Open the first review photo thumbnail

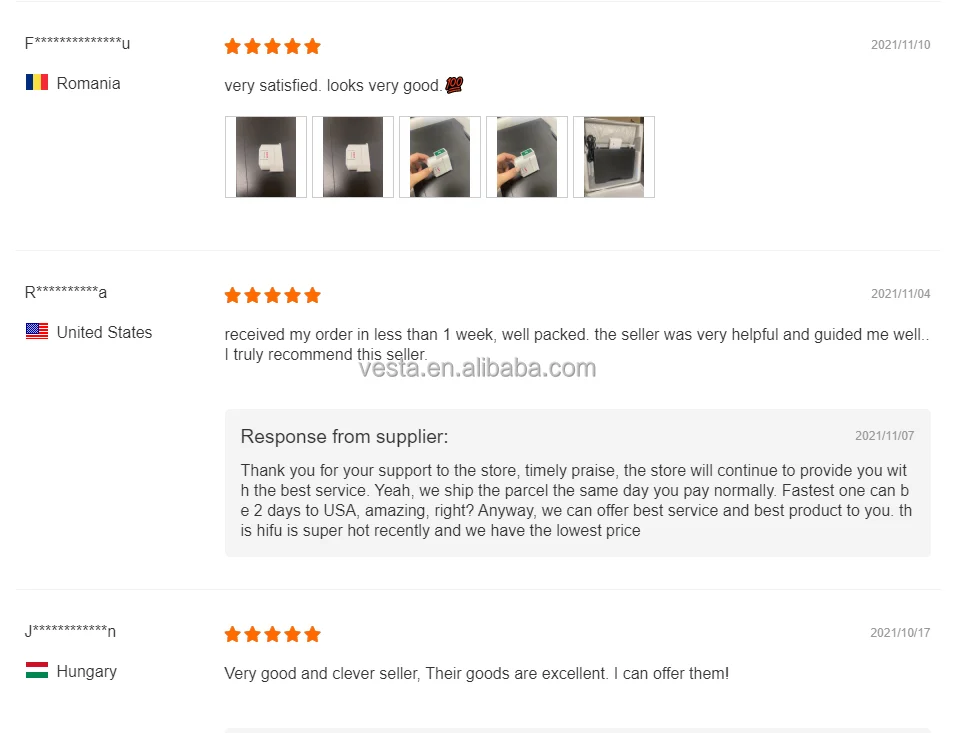coord(266,157)
